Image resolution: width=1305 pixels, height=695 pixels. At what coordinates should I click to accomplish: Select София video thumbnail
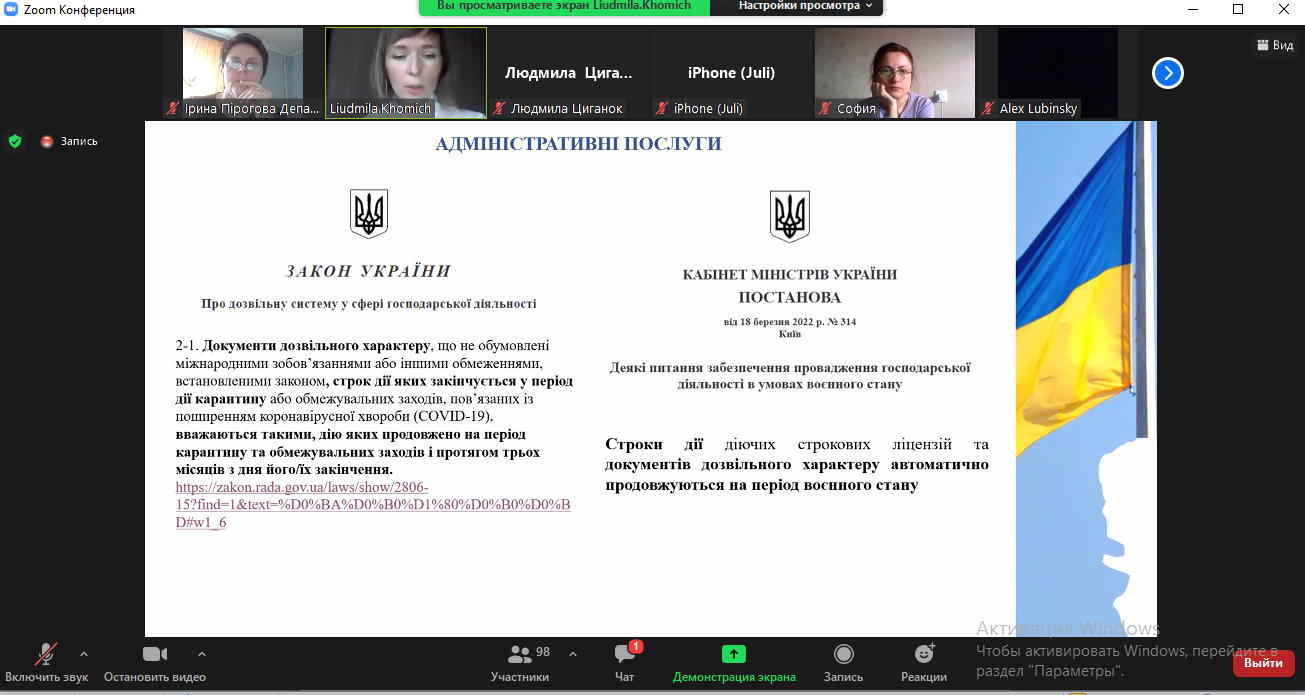[x=895, y=72]
